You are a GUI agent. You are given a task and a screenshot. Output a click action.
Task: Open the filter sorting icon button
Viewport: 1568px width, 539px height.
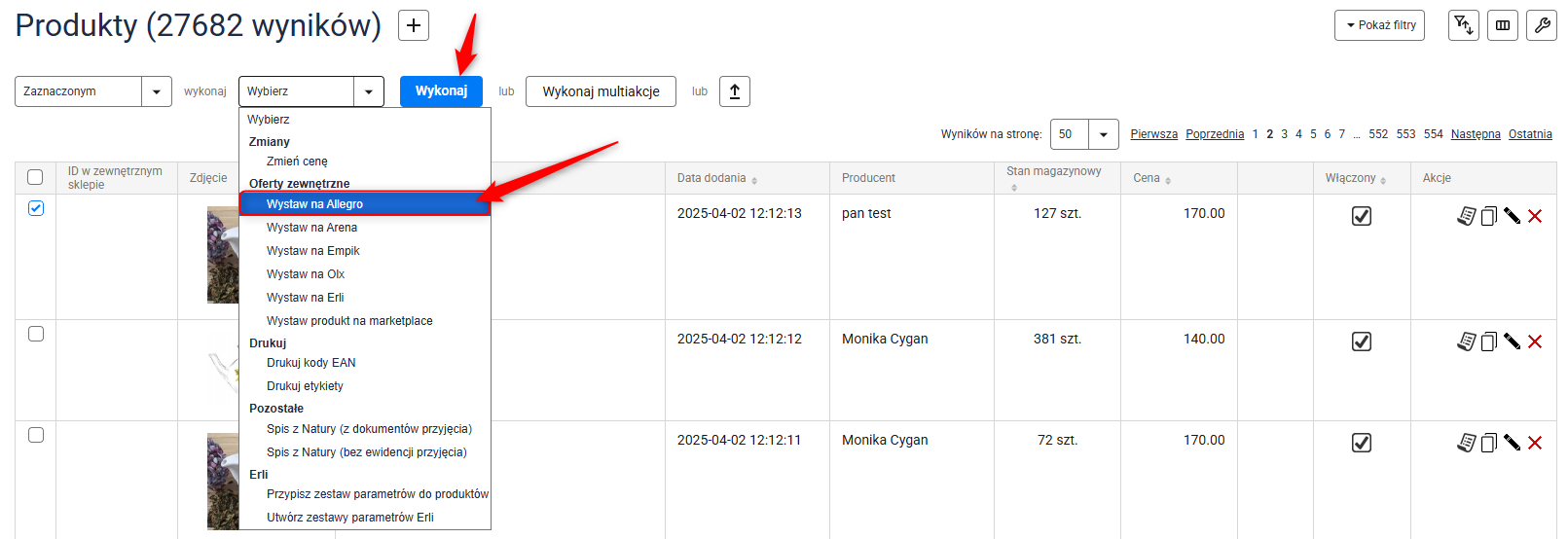tap(1463, 25)
